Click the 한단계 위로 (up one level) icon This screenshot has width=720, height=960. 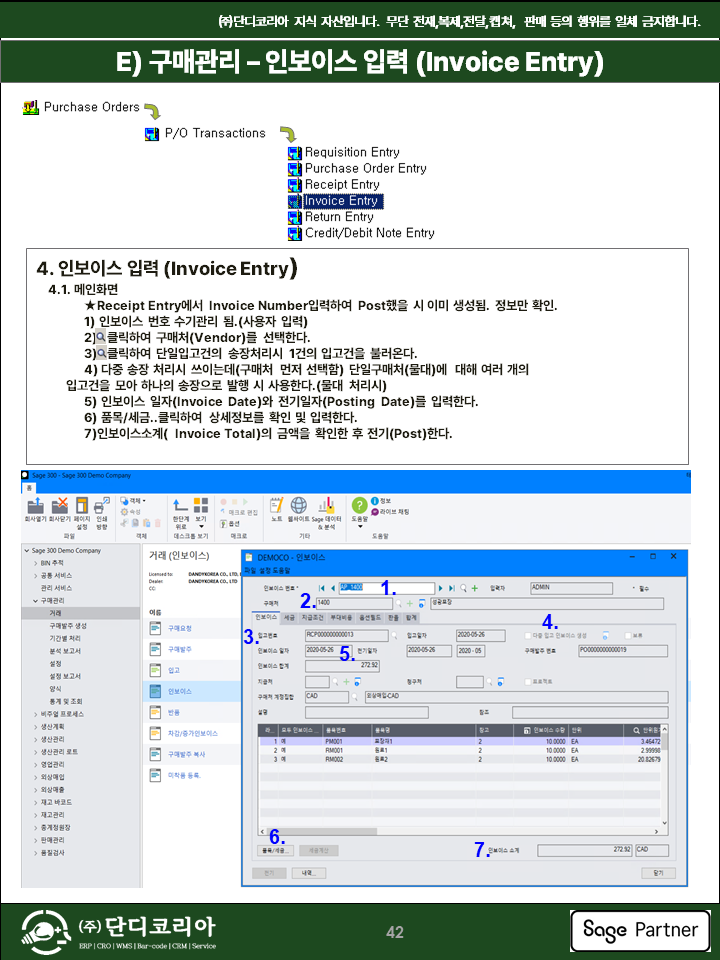click(x=180, y=505)
